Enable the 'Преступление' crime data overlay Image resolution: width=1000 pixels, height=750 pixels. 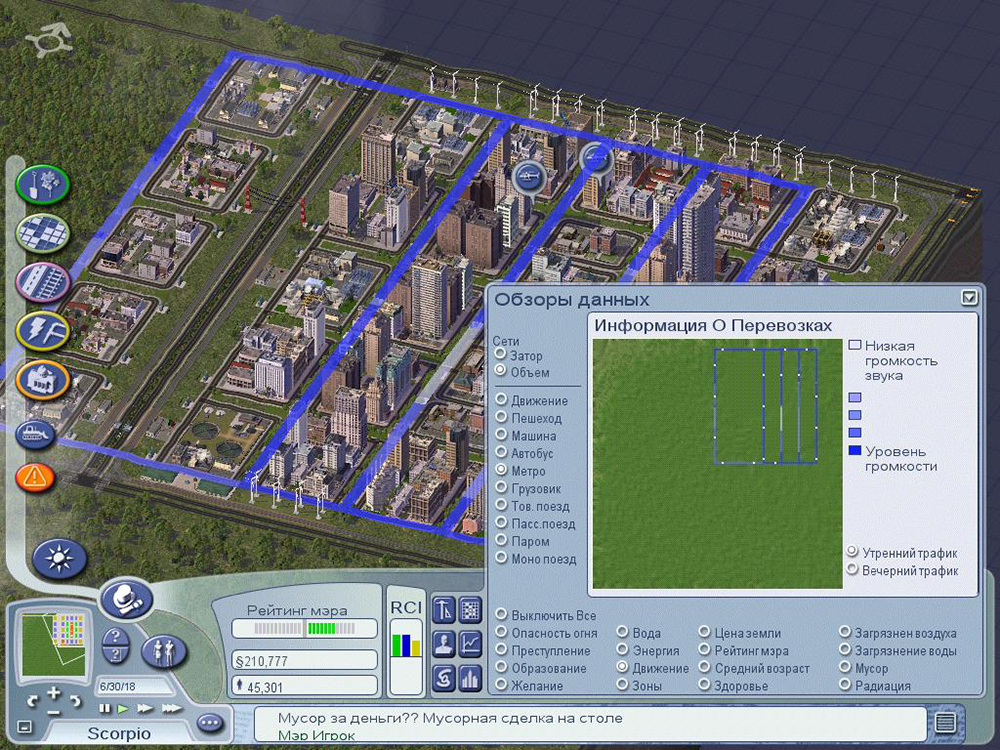click(x=500, y=651)
